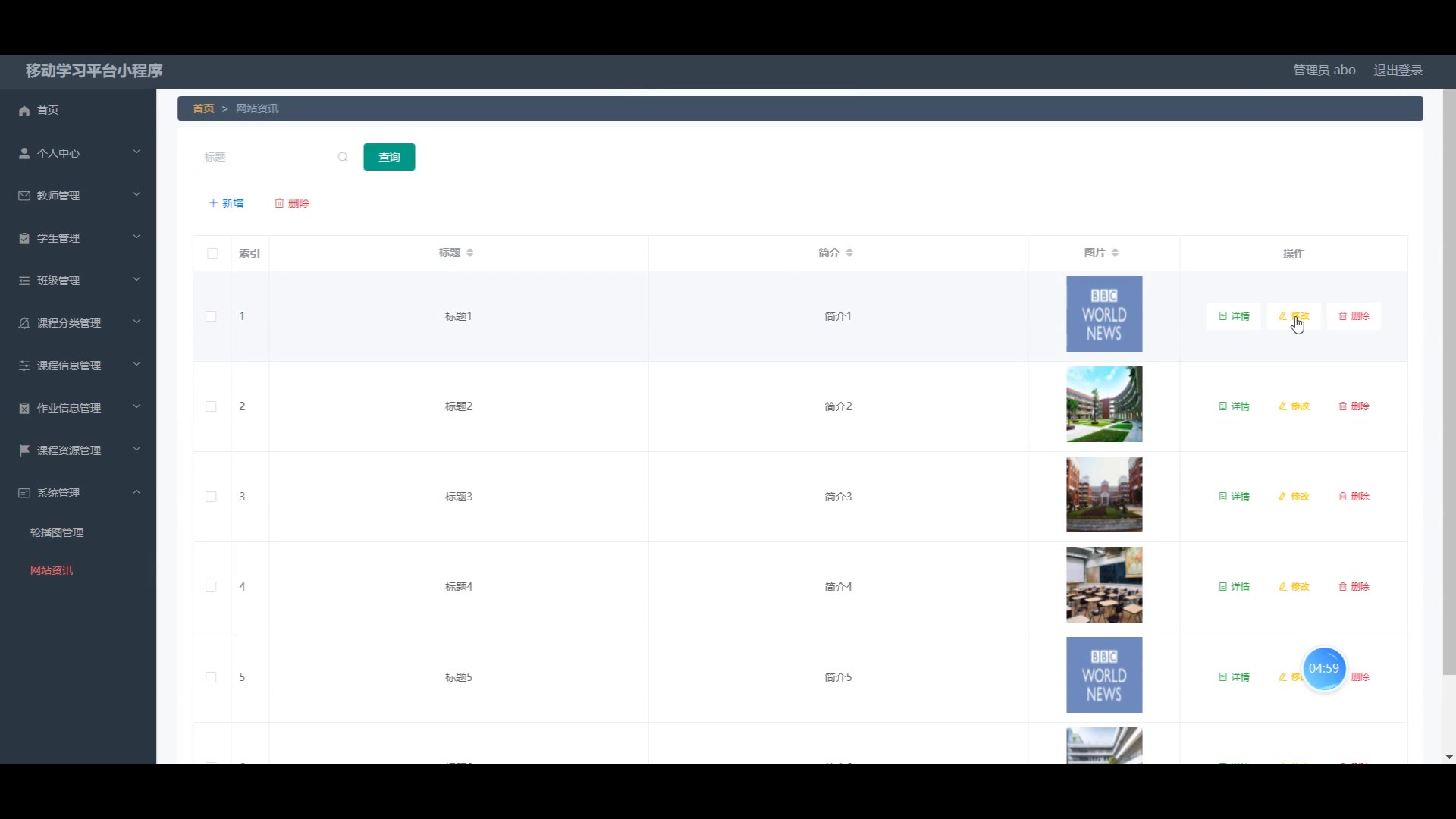Edit row 标题4 with 修改

tap(1294, 587)
